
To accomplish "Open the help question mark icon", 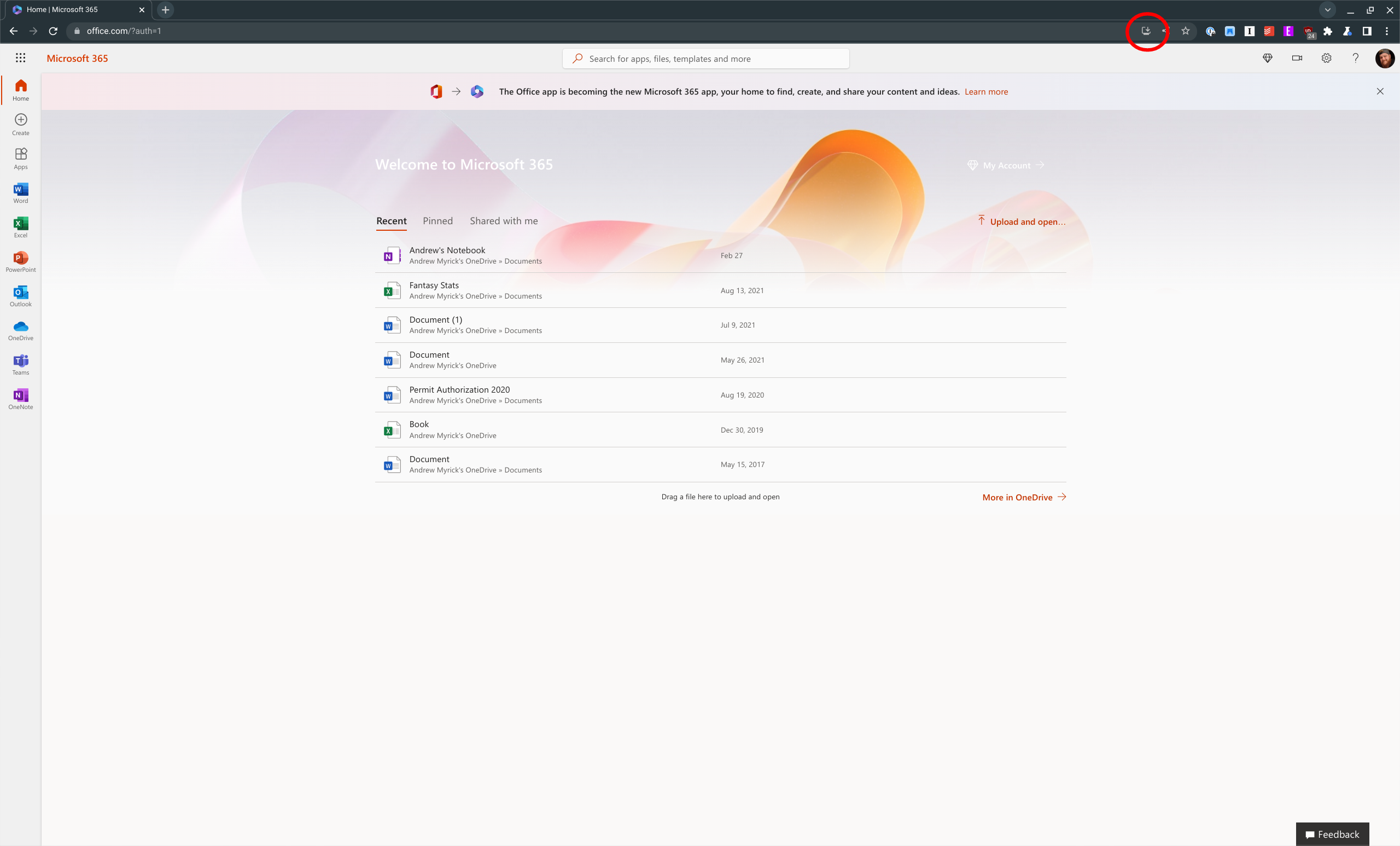I will (1355, 58).
